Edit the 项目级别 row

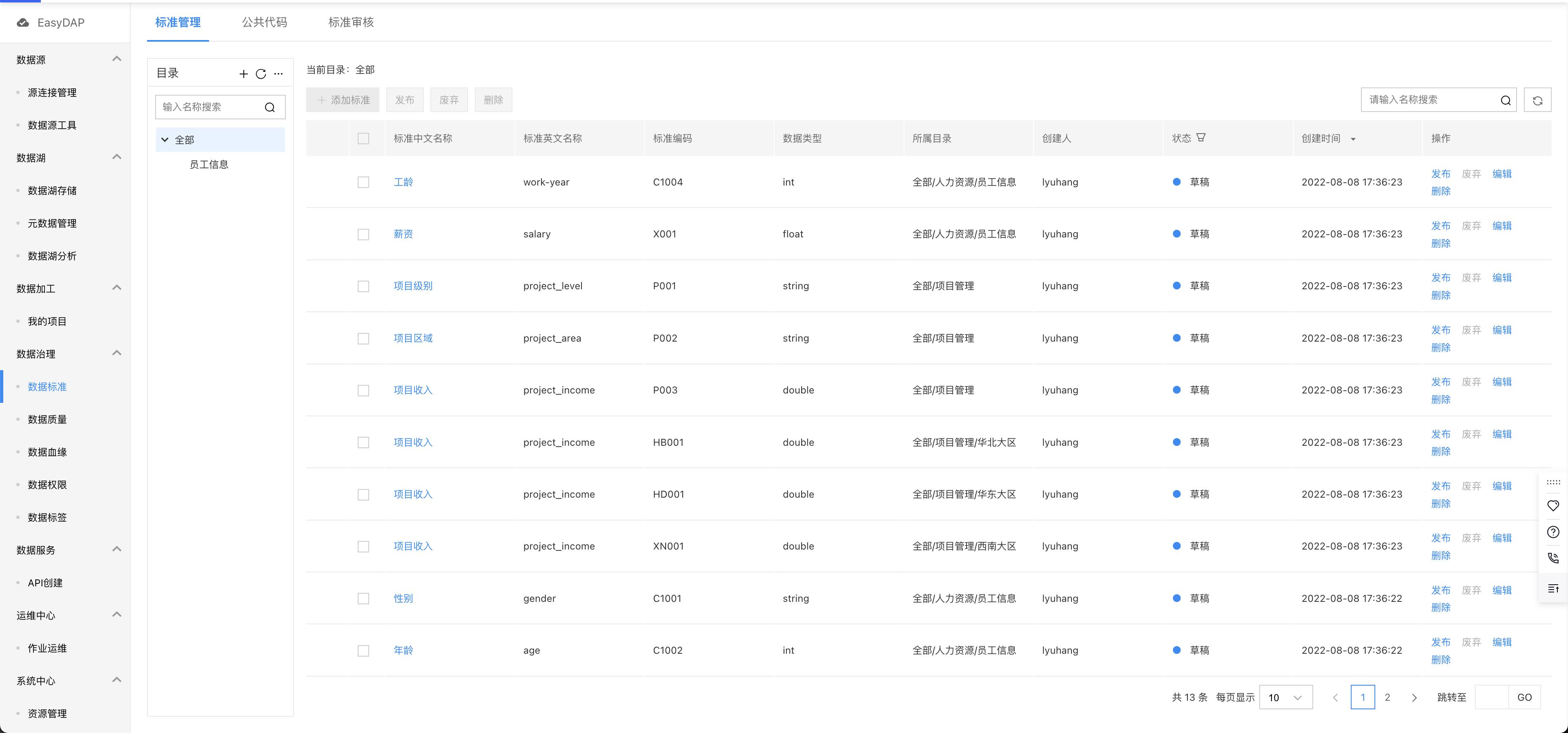(1502, 278)
